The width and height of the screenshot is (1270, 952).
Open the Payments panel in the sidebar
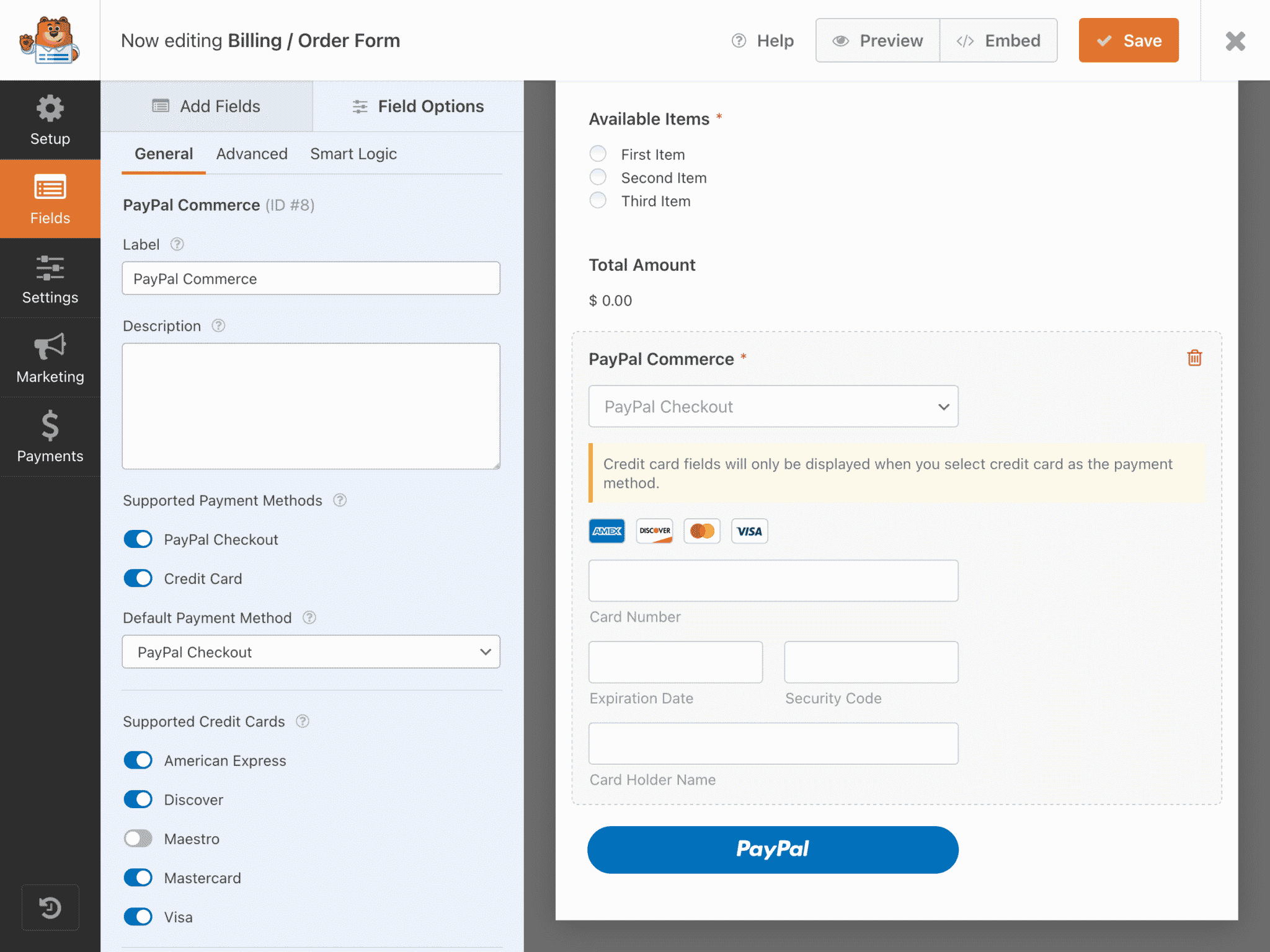tap(50, 438)
